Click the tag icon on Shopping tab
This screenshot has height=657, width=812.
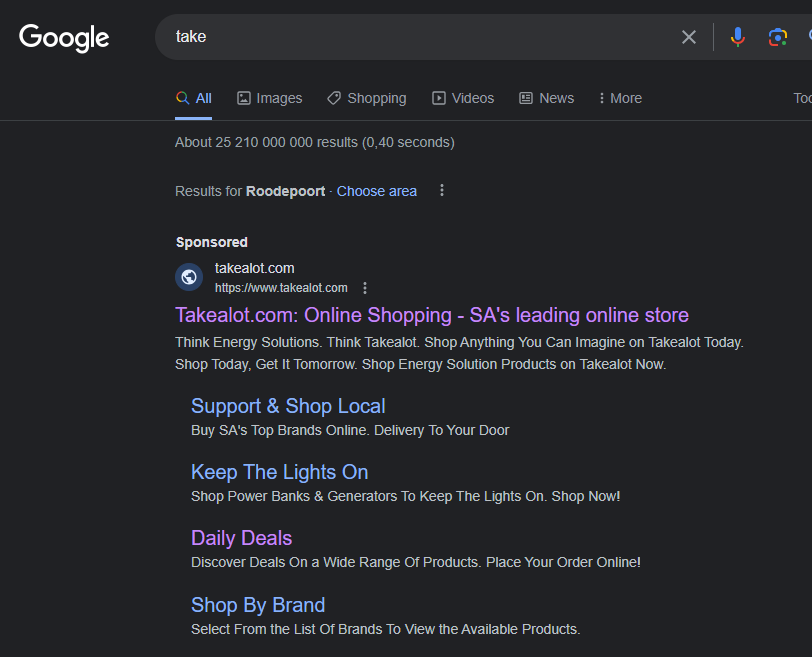334,98
